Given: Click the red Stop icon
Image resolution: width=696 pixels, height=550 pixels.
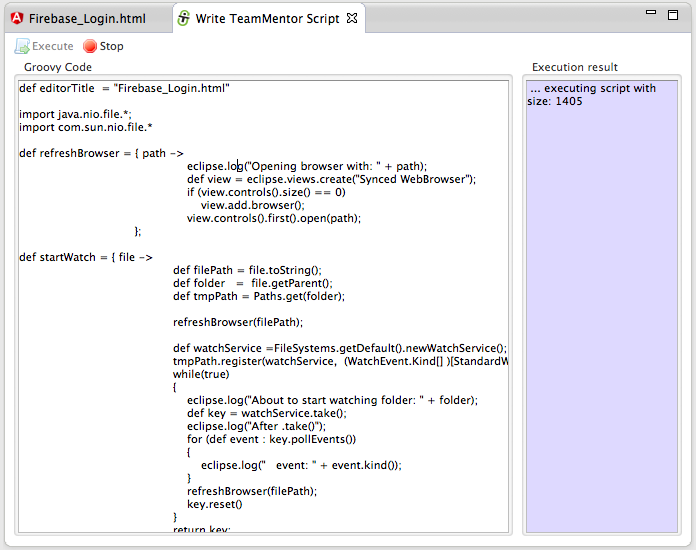Looking at the screenshot, I should (x=90, y=46).
